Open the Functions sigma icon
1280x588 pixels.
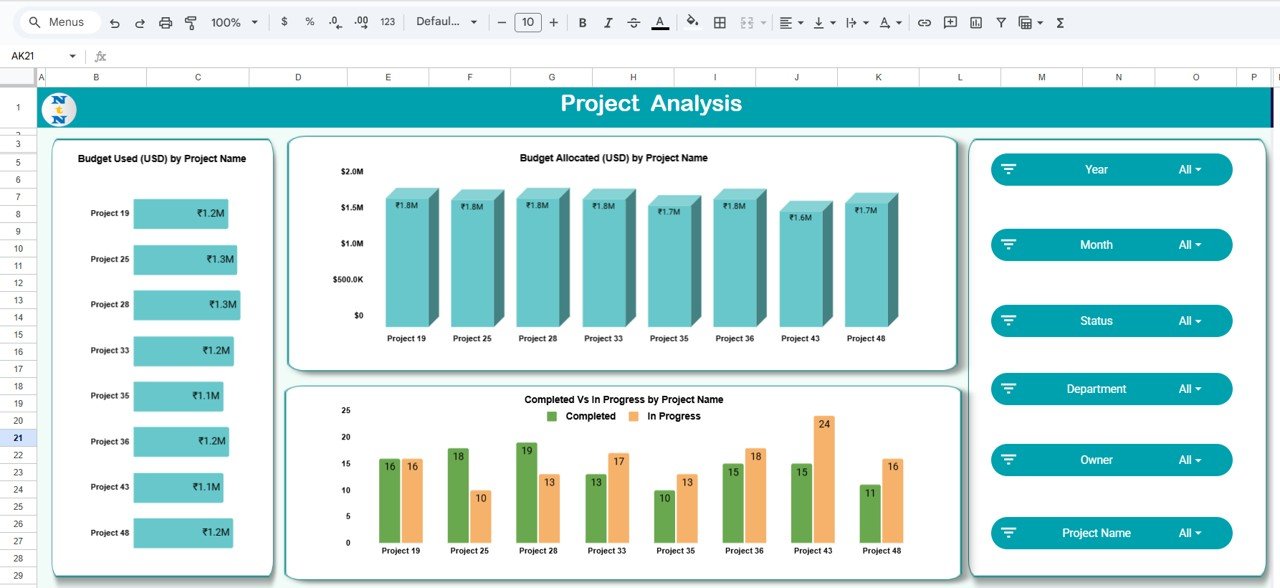click(x=1060, y=22)
